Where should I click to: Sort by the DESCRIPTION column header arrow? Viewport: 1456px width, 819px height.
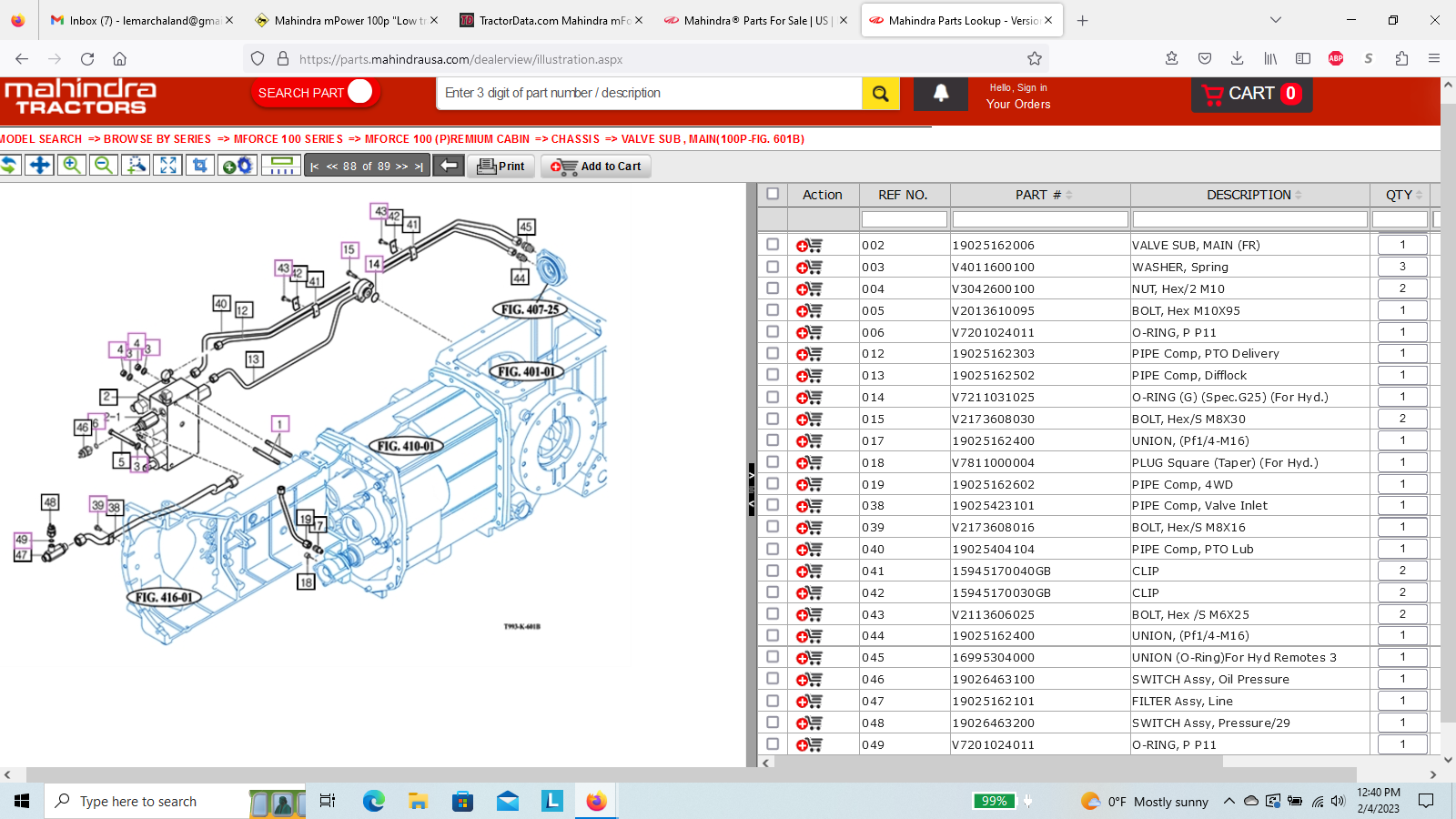1299,195
